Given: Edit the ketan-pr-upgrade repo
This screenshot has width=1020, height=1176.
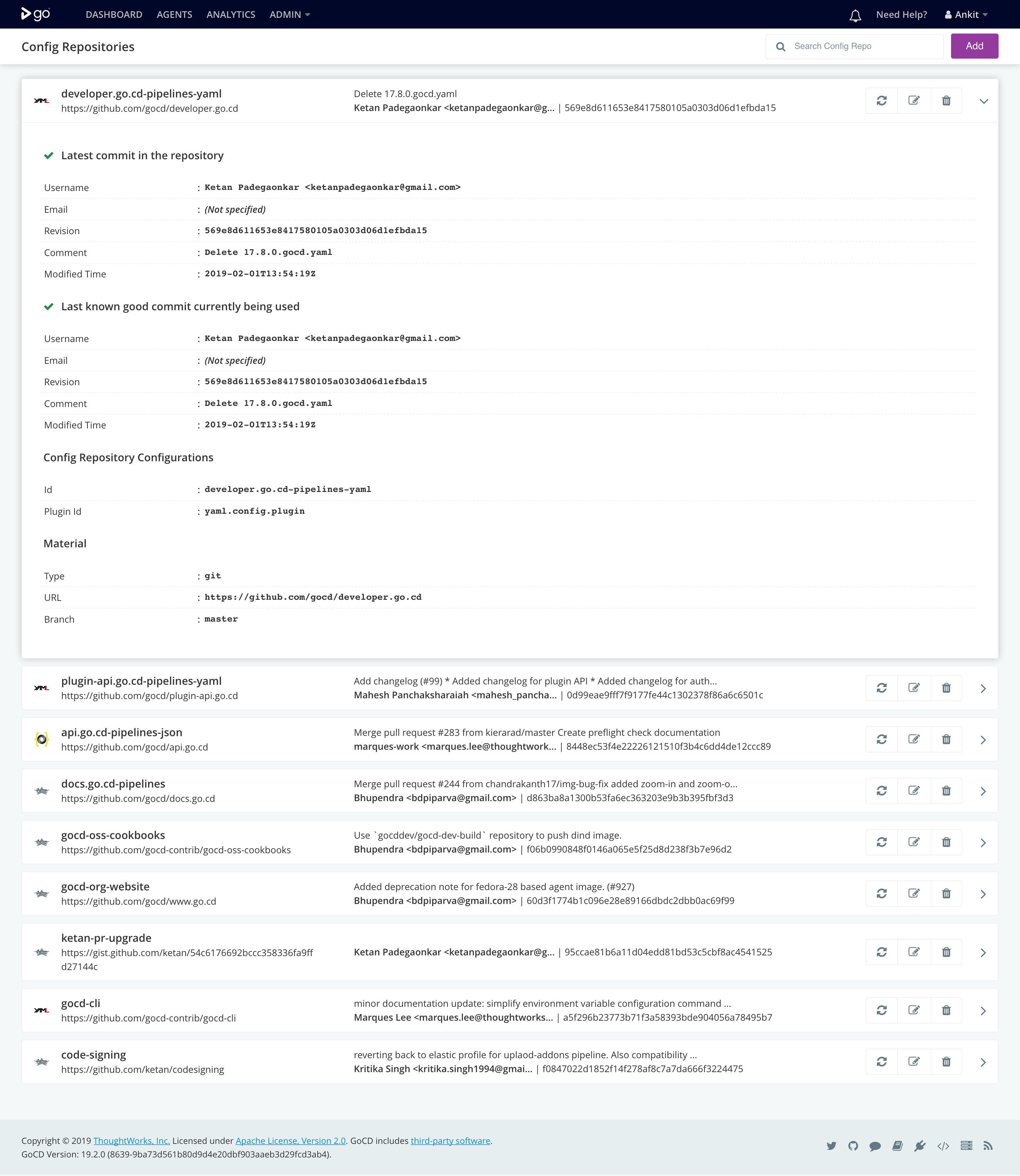Looking at the screenshot, I should 914,952.
